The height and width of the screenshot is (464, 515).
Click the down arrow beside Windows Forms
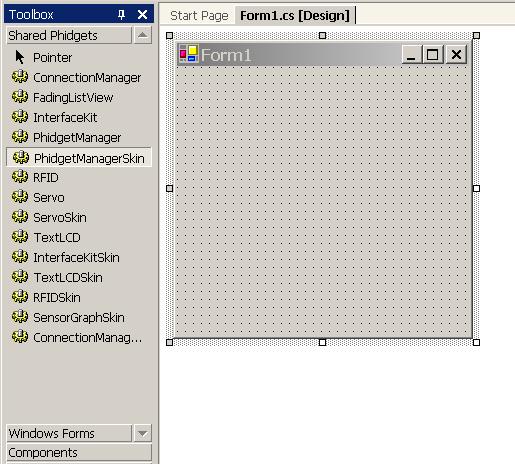[143, 433]
